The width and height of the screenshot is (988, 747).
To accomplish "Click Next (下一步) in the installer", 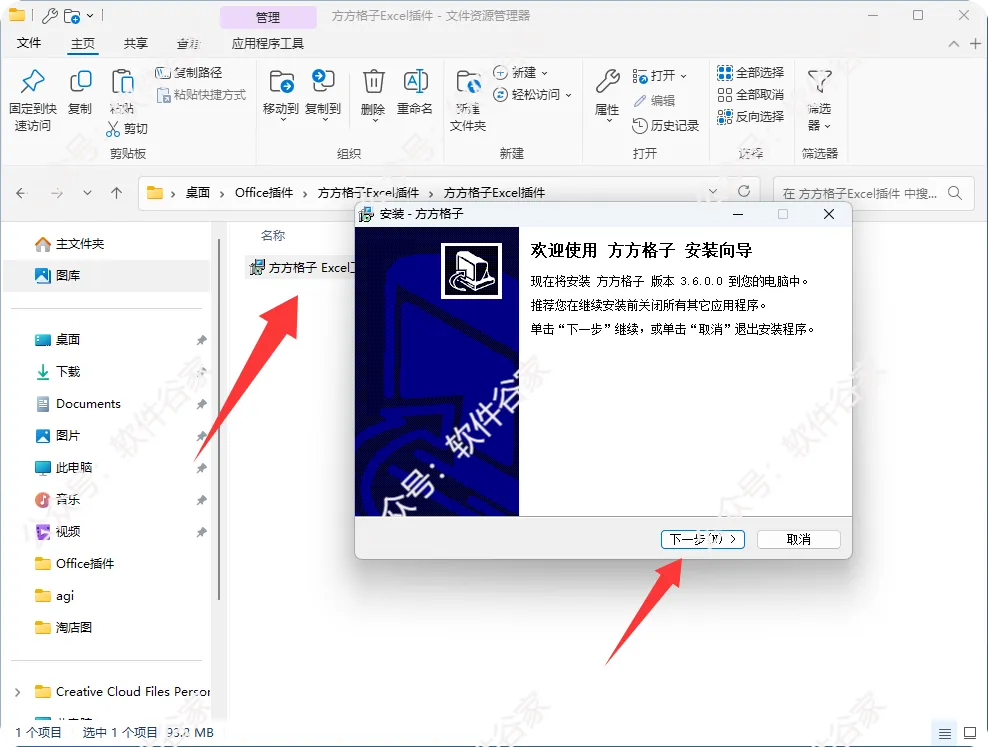I will (703, 539).
